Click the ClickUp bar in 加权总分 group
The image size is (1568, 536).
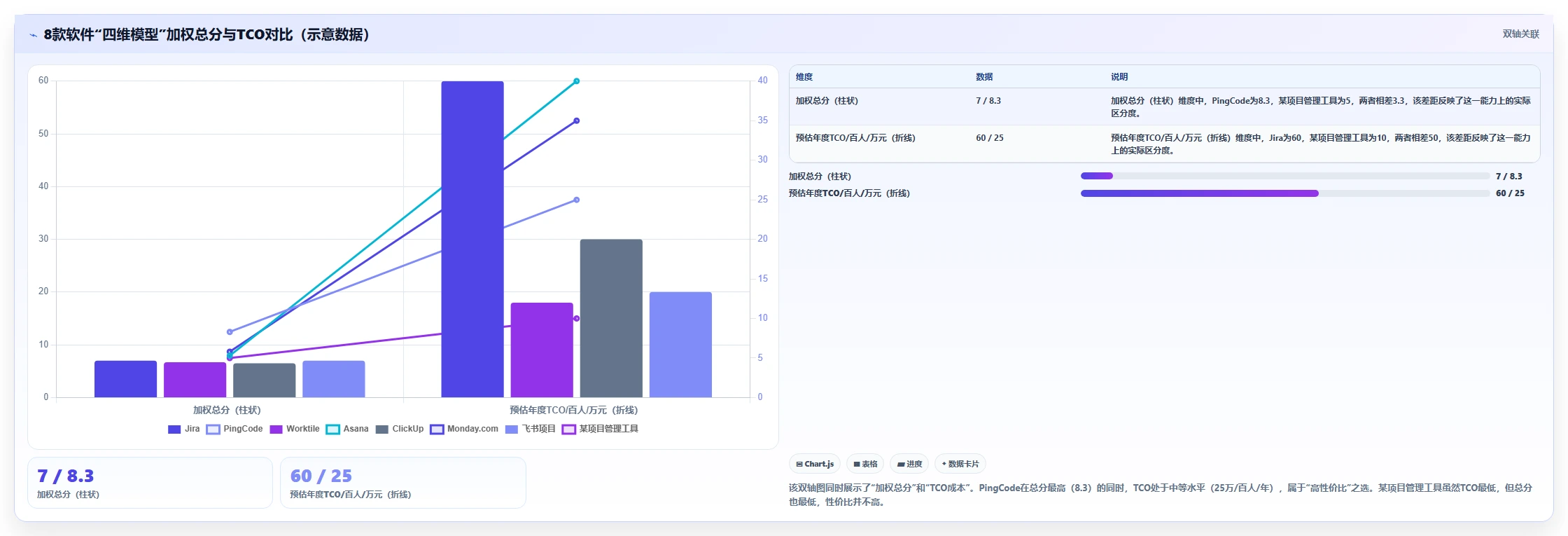264,380
